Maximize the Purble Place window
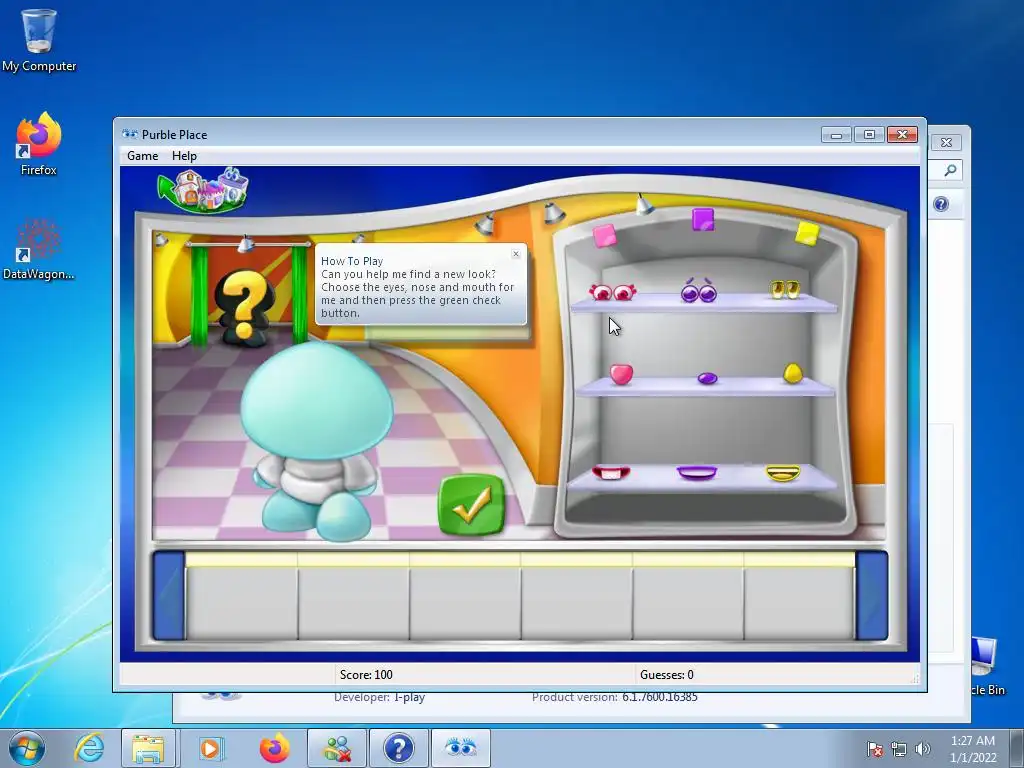1024x768 pixels. tap(869, 135)
